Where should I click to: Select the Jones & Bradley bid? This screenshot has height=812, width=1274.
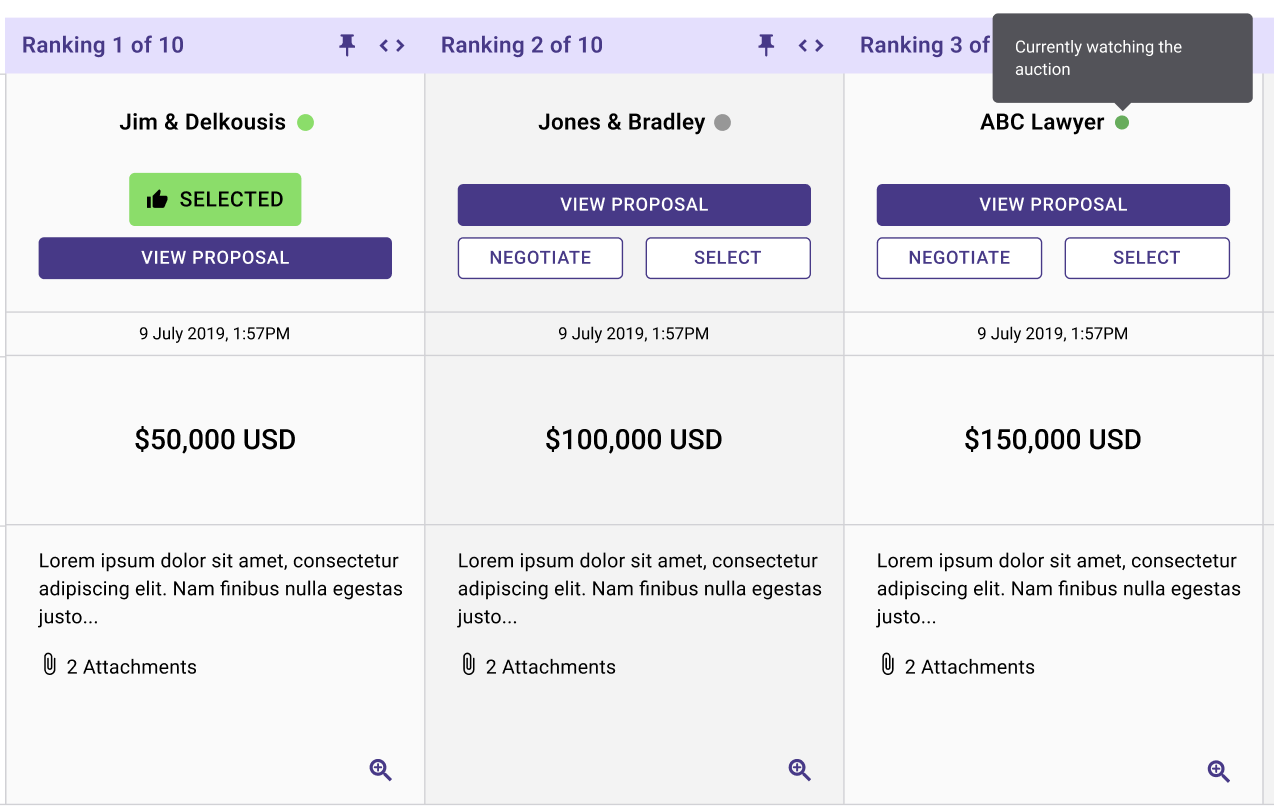[x=728, y=258]
